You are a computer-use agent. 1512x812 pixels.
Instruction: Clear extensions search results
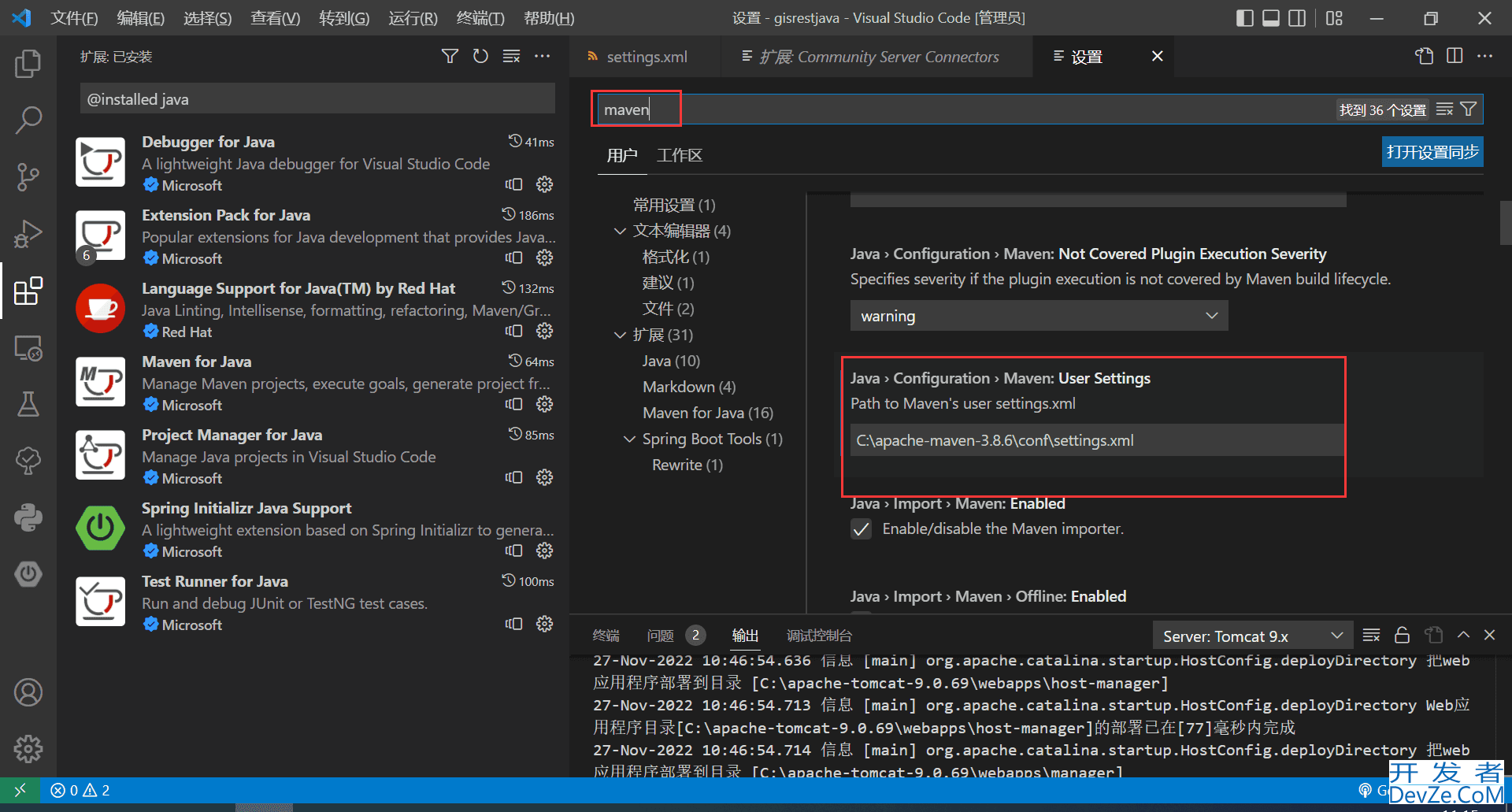click(x=511, y=56)
